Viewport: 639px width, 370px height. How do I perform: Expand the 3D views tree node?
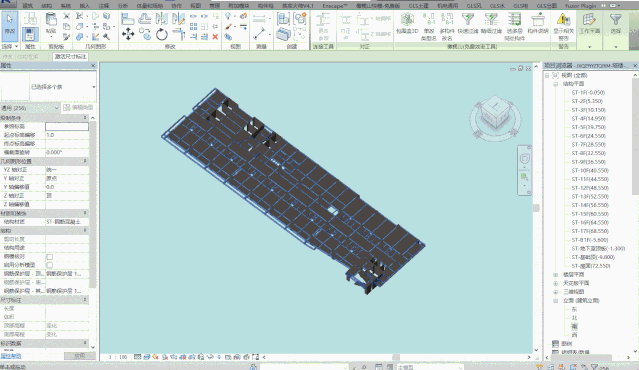[555, 292]
